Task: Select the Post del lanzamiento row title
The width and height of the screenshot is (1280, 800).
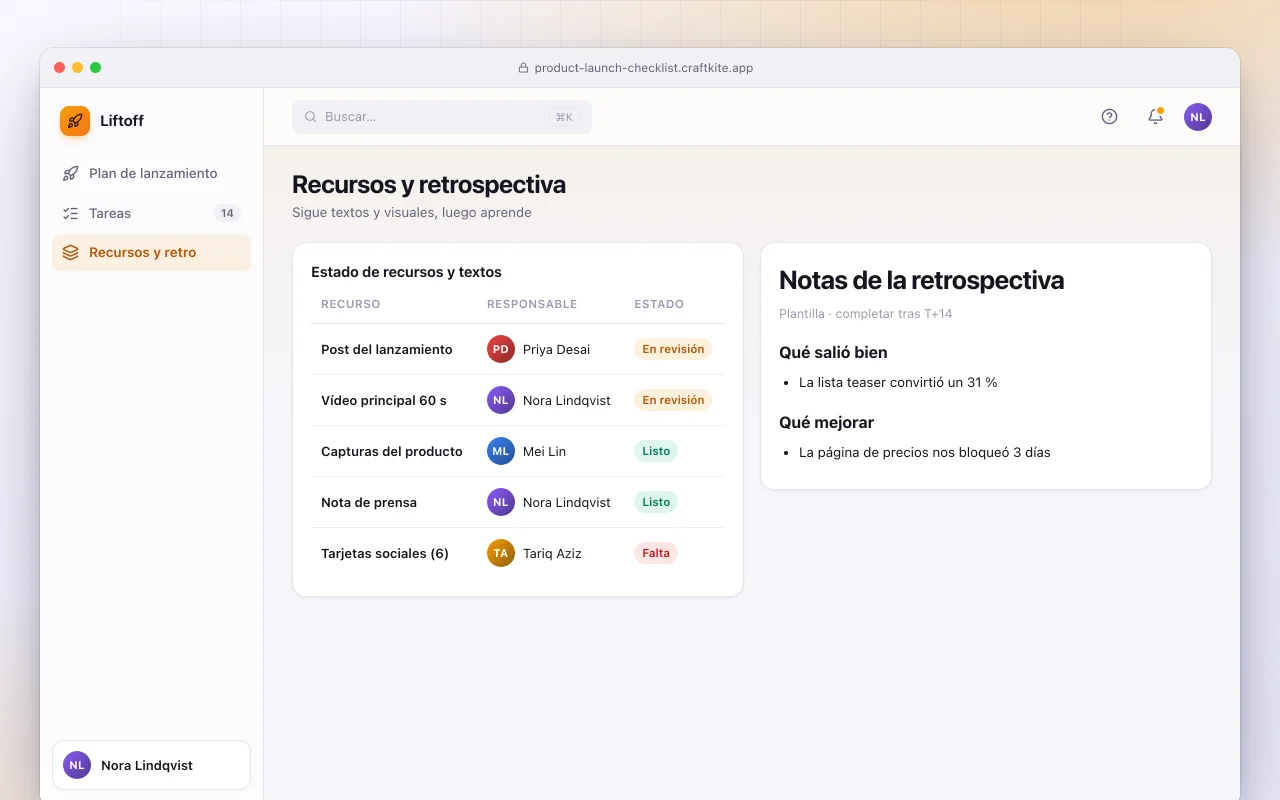Action: [x=387, y=349]
